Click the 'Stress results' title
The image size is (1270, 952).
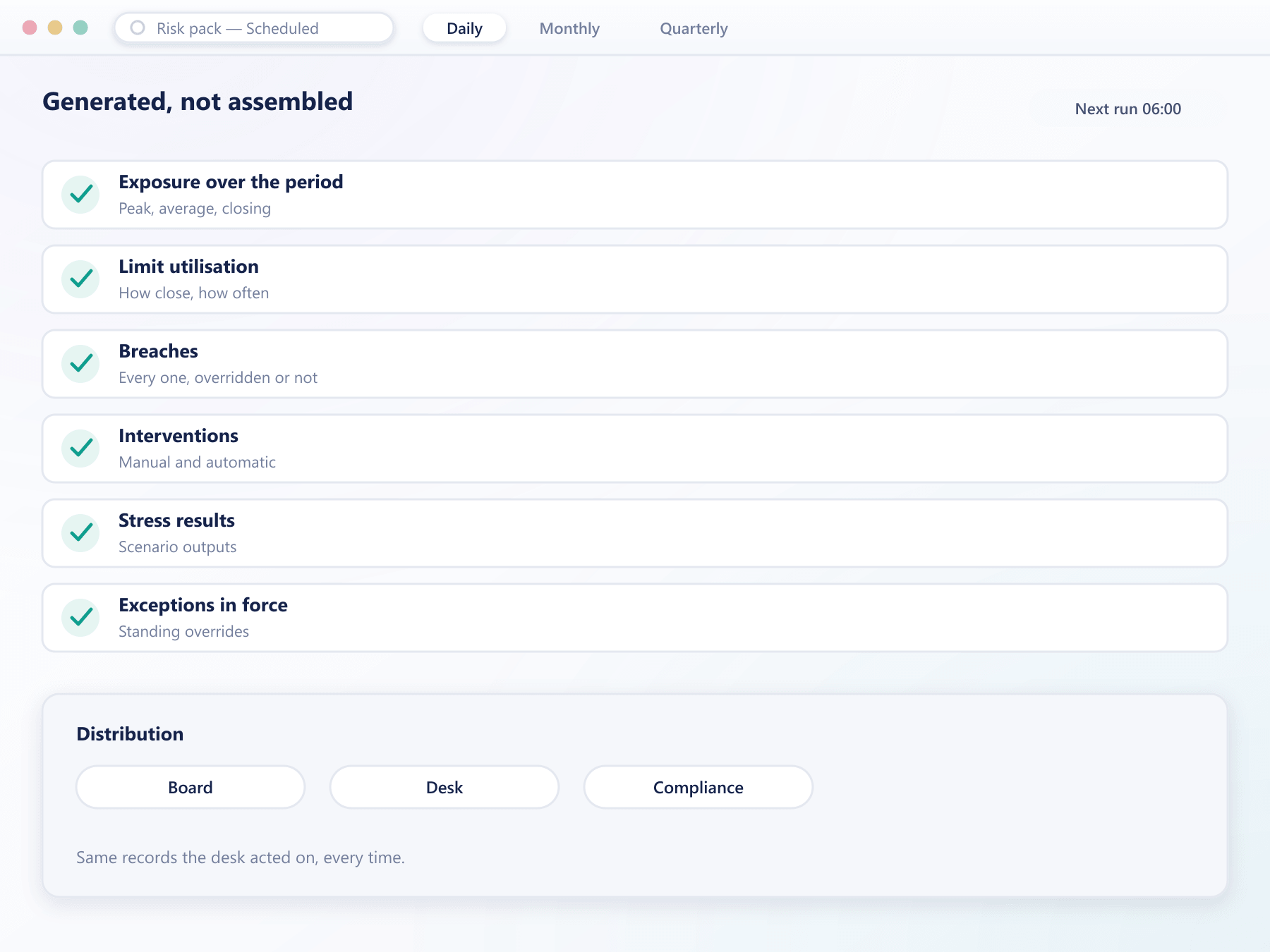(176, 520)
